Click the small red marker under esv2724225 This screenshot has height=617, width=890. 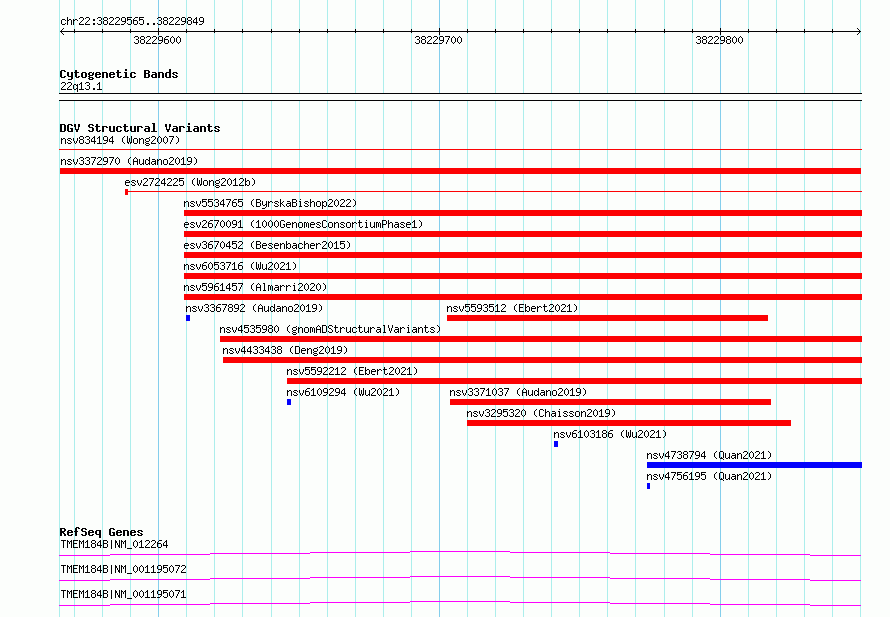pyautogui.click(x=127, y=192)
